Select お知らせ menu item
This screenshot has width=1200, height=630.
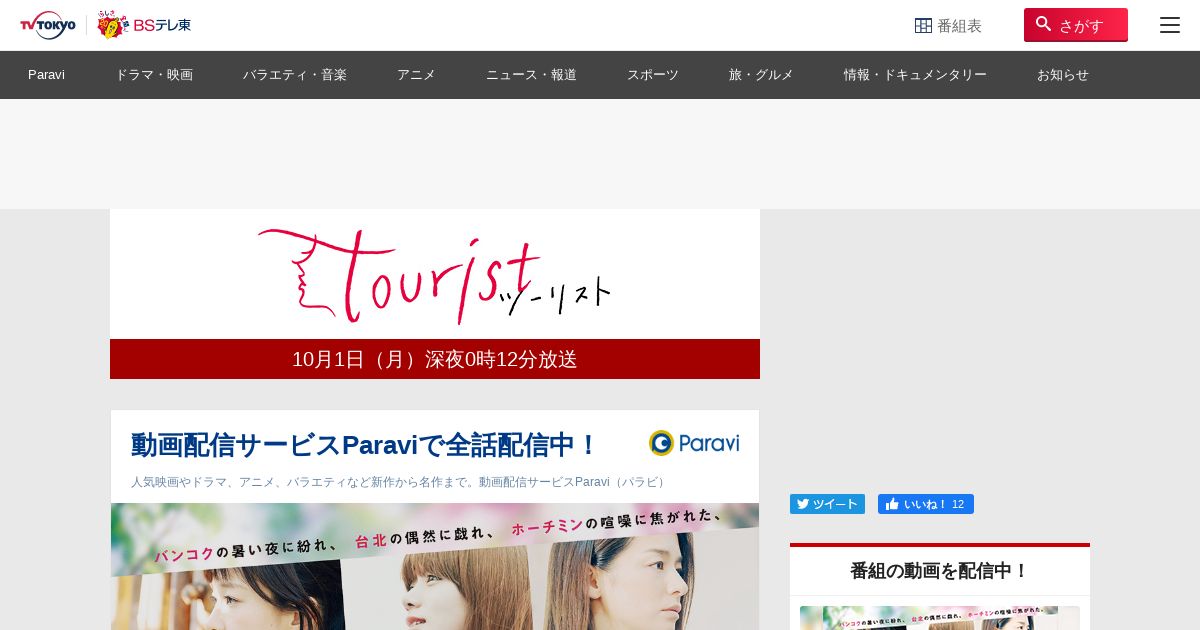[1063, 75]
